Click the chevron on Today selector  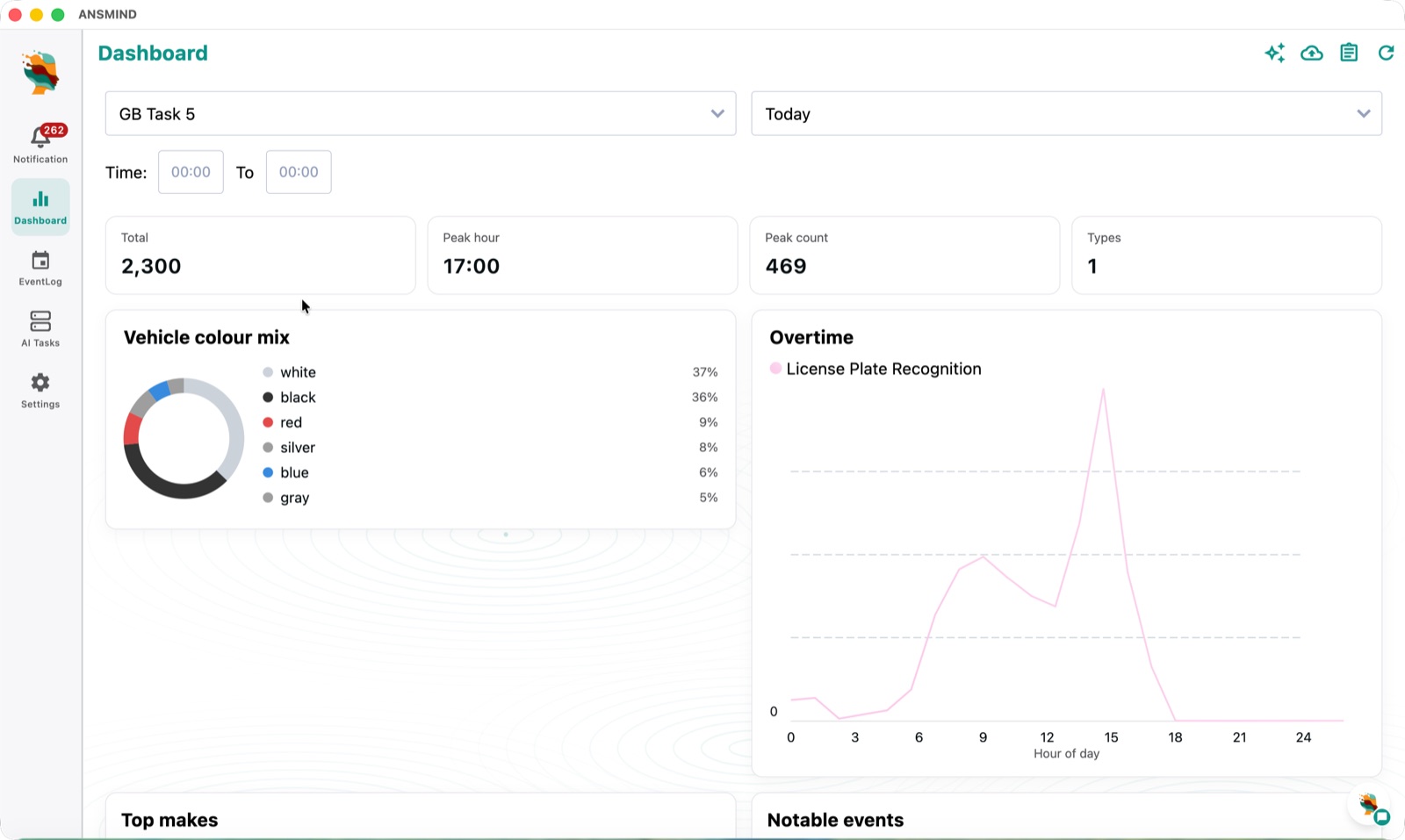(1364, 114)
